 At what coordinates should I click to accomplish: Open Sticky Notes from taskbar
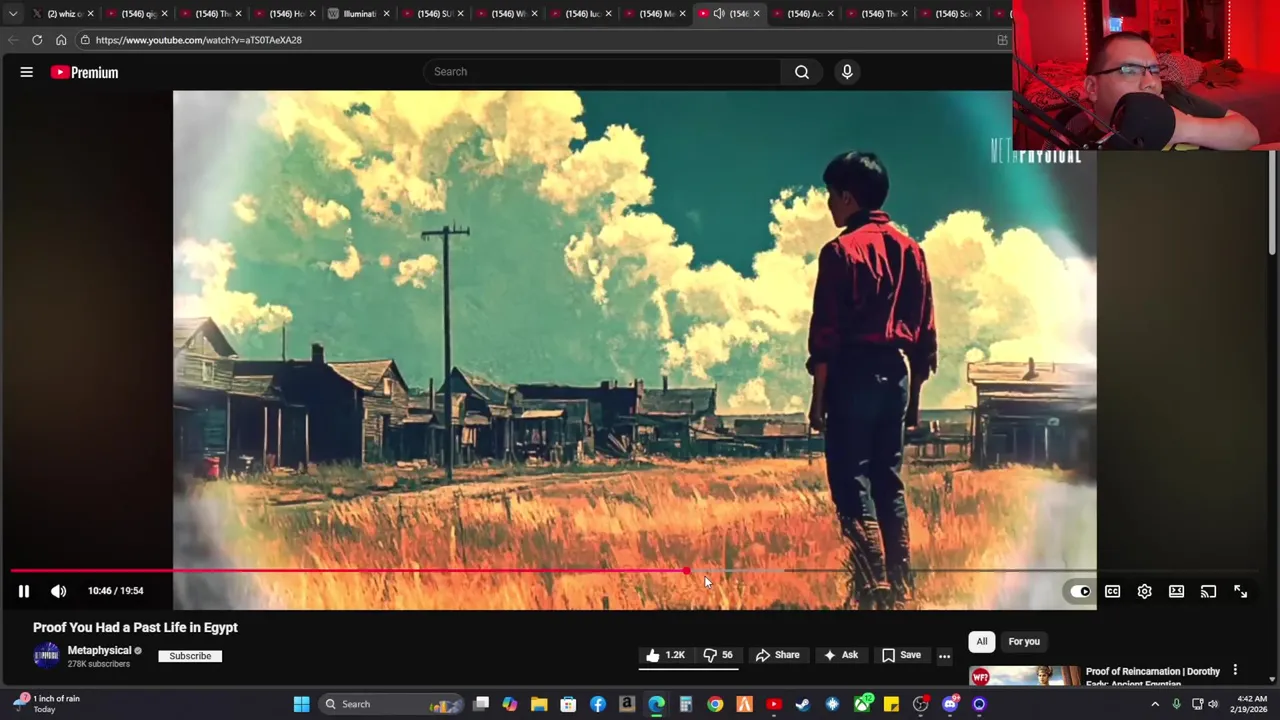tap(891, 704)
